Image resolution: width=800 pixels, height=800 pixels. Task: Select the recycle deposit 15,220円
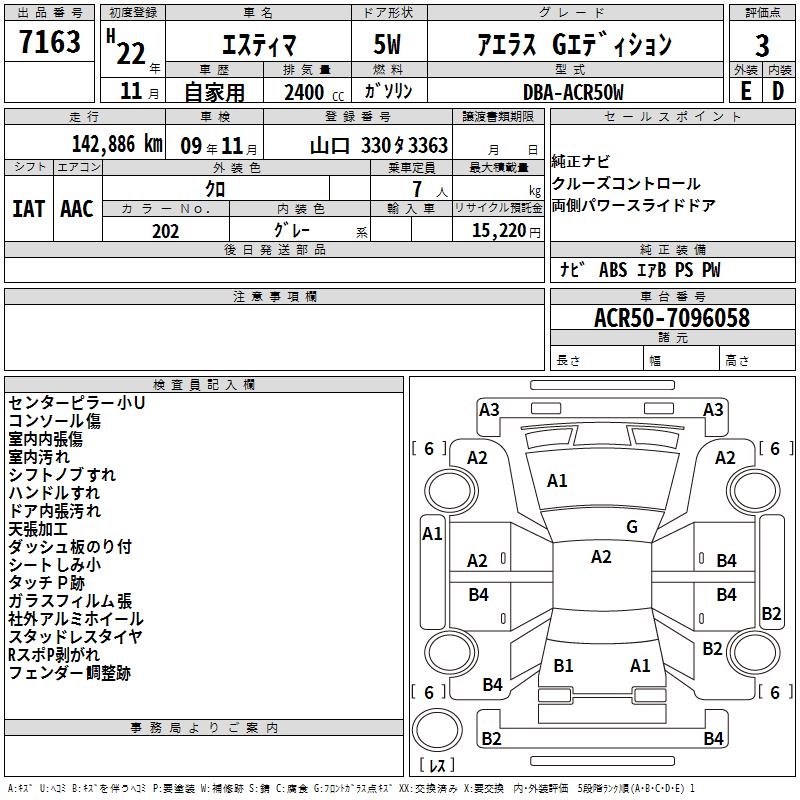pos(506,231)
